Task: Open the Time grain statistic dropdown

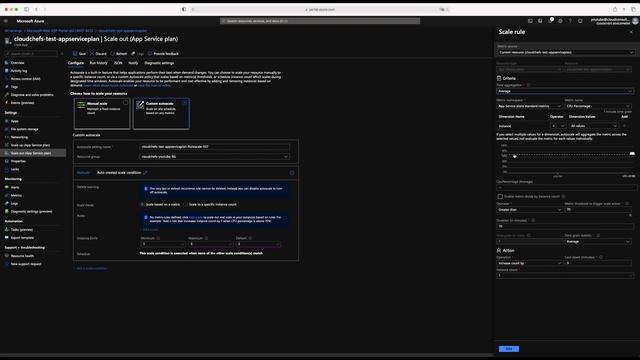Action: [598, 242]
